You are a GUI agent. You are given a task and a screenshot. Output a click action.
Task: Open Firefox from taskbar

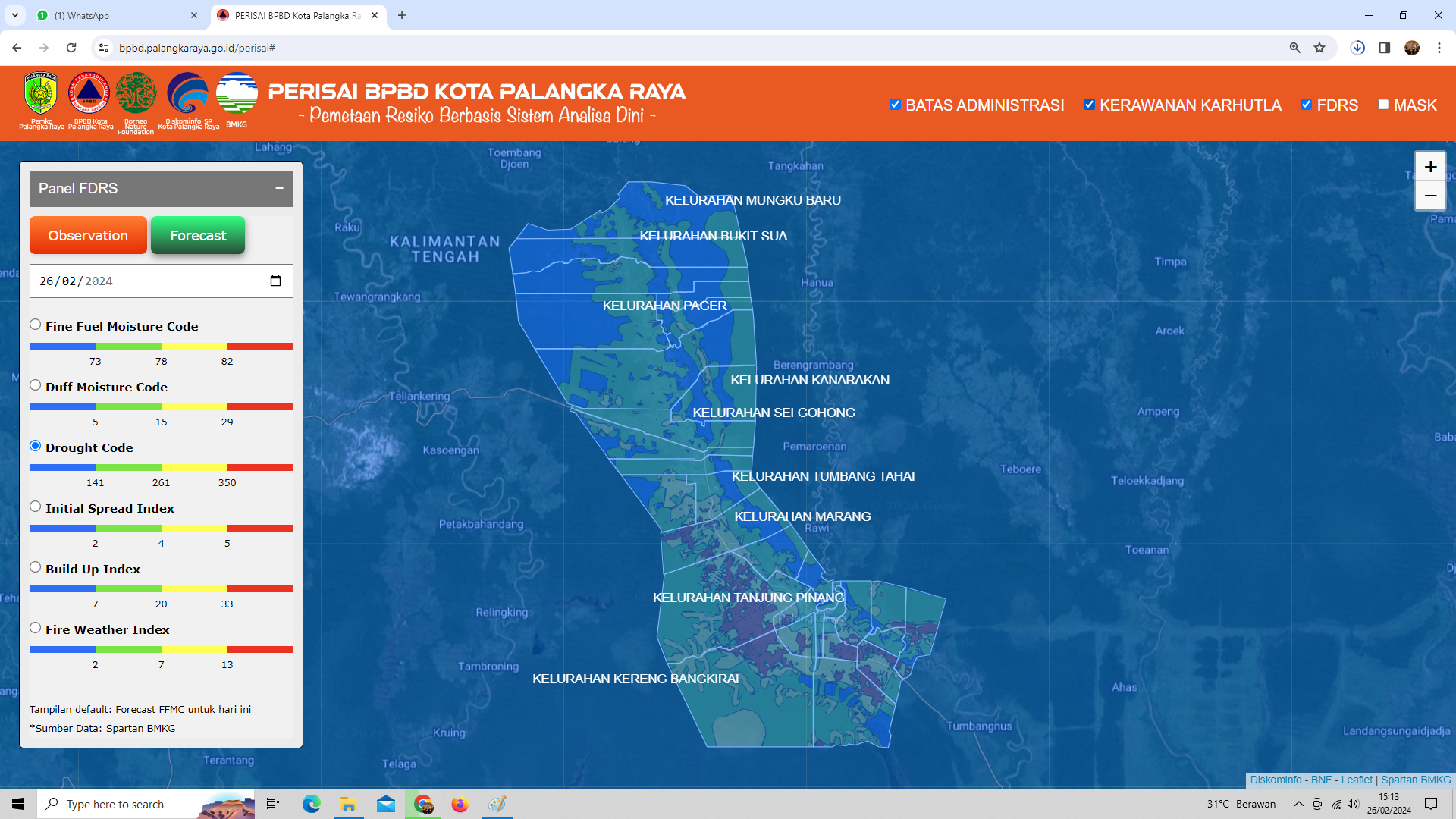[460, 804]
